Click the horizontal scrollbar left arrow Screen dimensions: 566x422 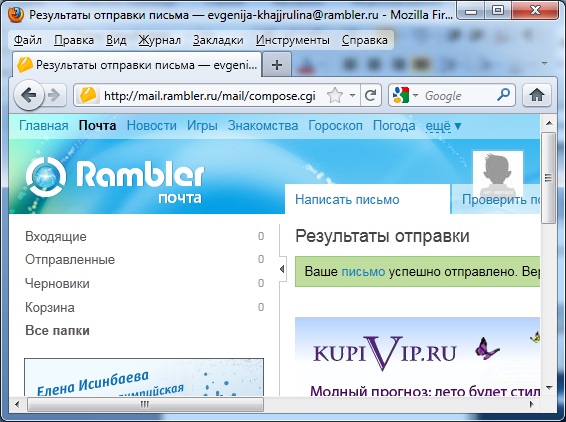pyautogui.click(x=17, y=404)
